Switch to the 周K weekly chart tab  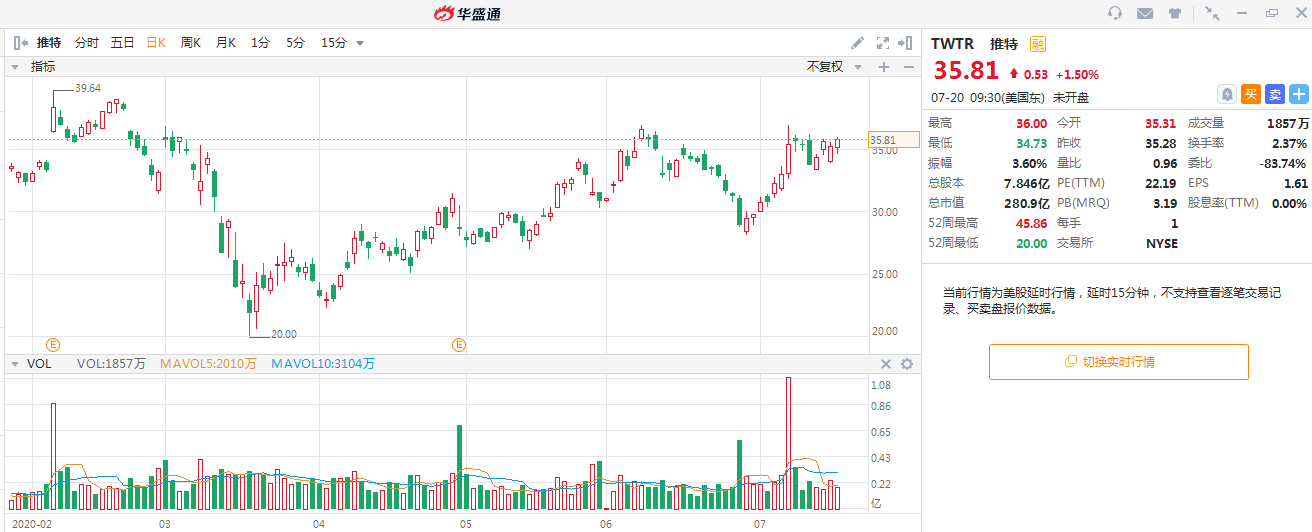190,43
